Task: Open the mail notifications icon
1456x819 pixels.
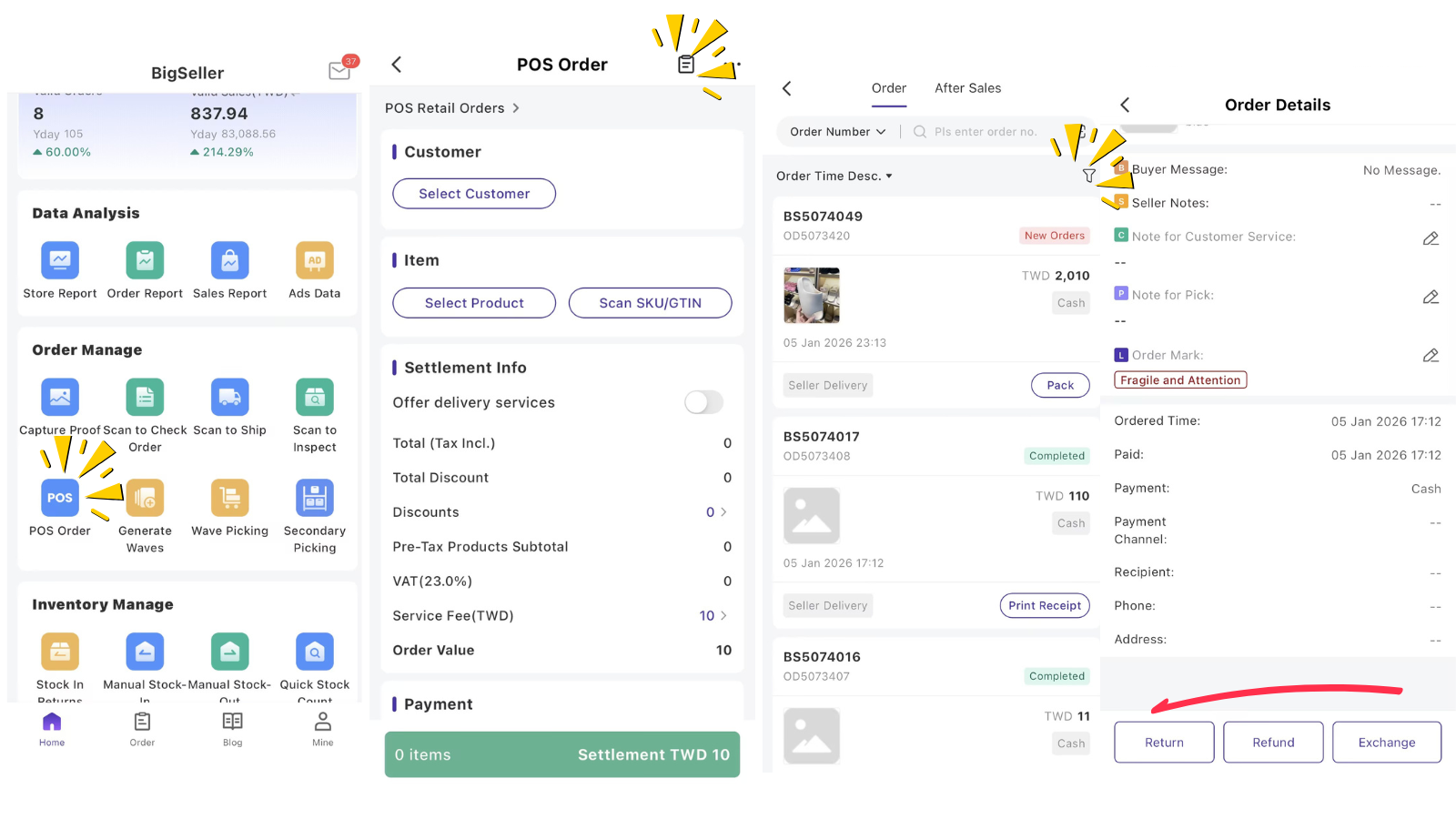Action: 340,70
